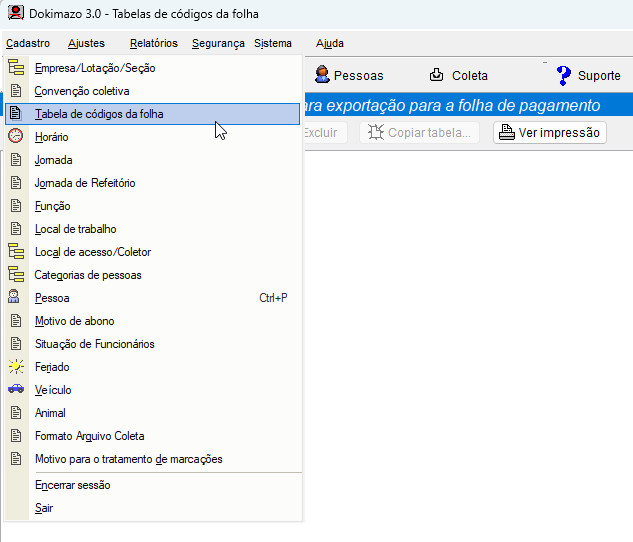Image resolution: width=633 pixels, height=542 pixels.
Task: Choose Jornada de Refeitório menu entry
Action: pyautogui.click(x=85, y=183)
